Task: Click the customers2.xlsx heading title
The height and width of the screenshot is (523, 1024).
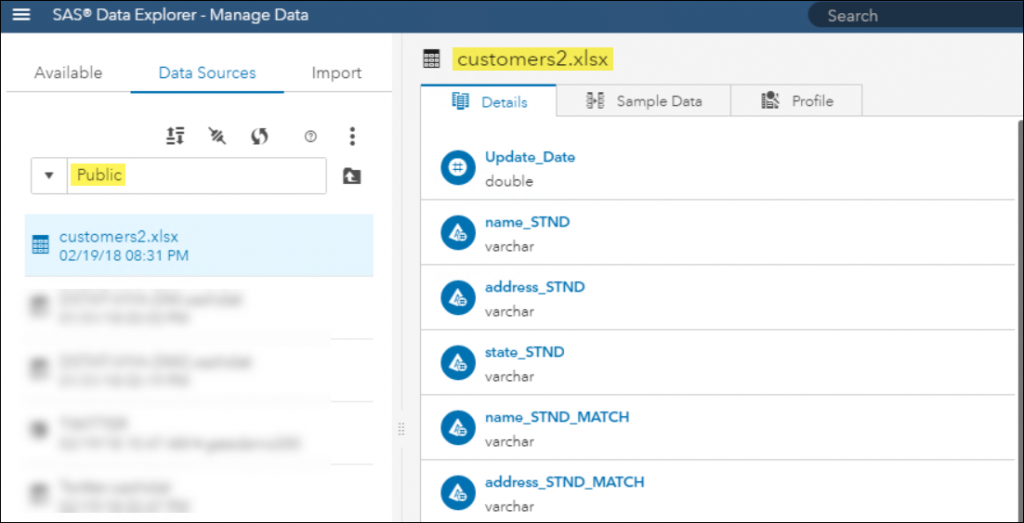Action: tap(532, 59)
